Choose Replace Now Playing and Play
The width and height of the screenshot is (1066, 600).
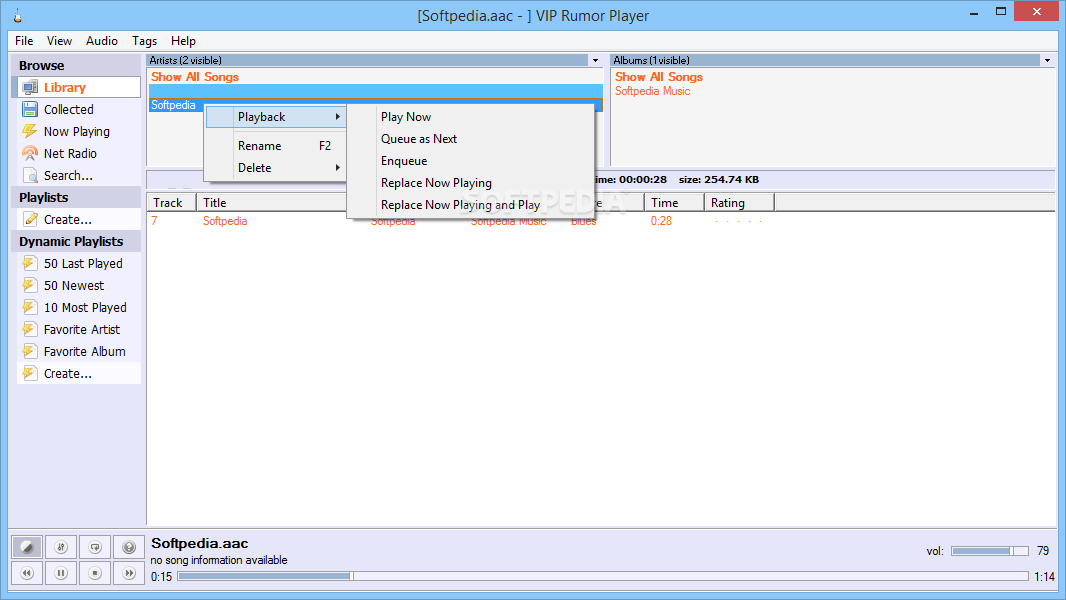[470, 205]
